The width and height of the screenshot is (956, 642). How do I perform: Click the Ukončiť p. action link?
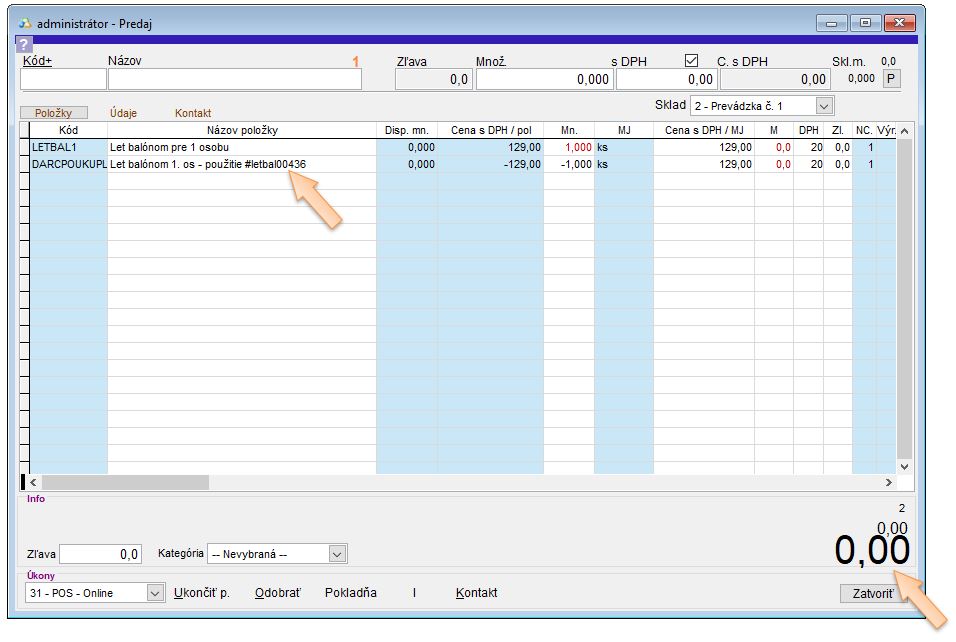click(x=201, y=593)
